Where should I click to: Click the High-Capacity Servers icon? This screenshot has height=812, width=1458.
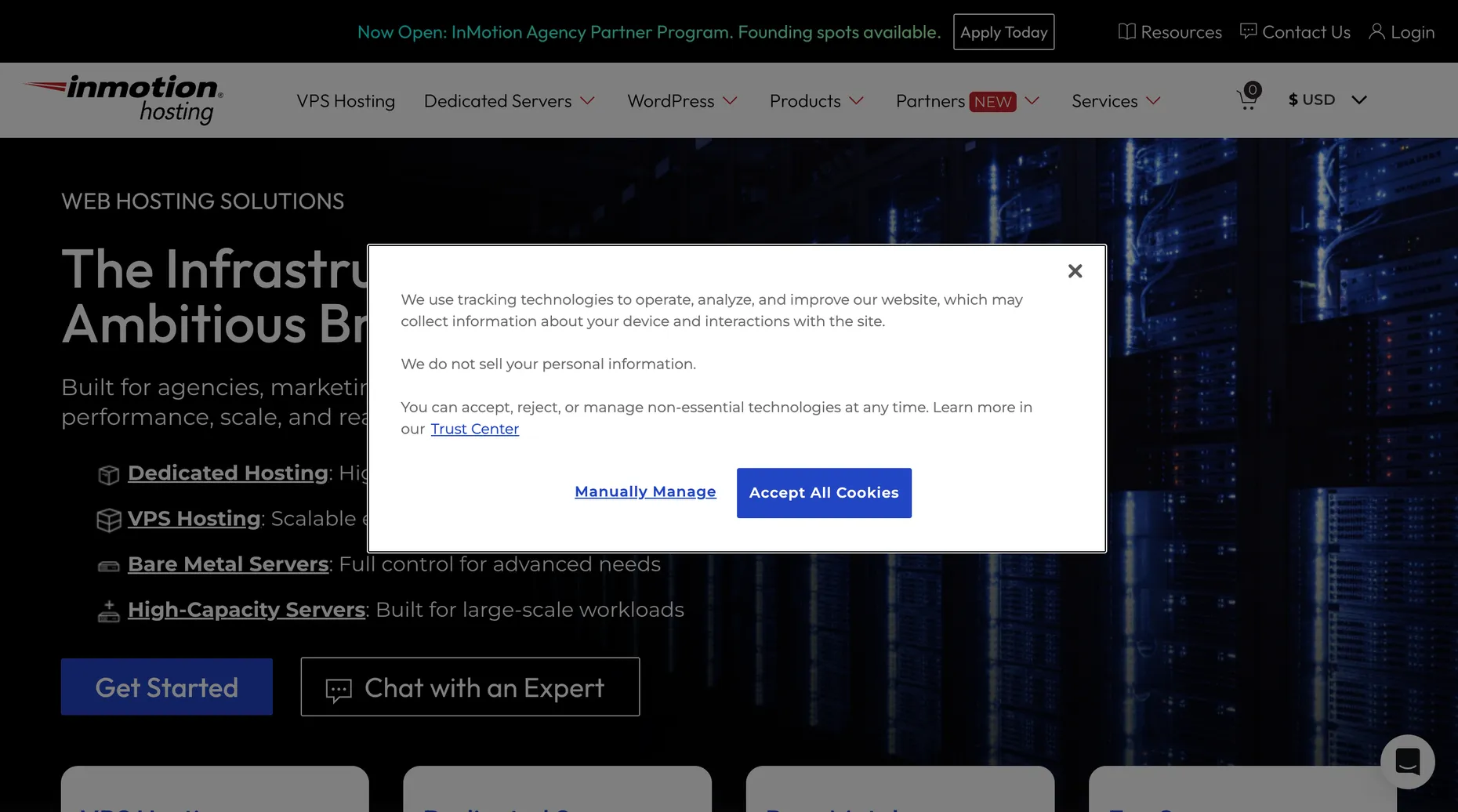point(108,611)
